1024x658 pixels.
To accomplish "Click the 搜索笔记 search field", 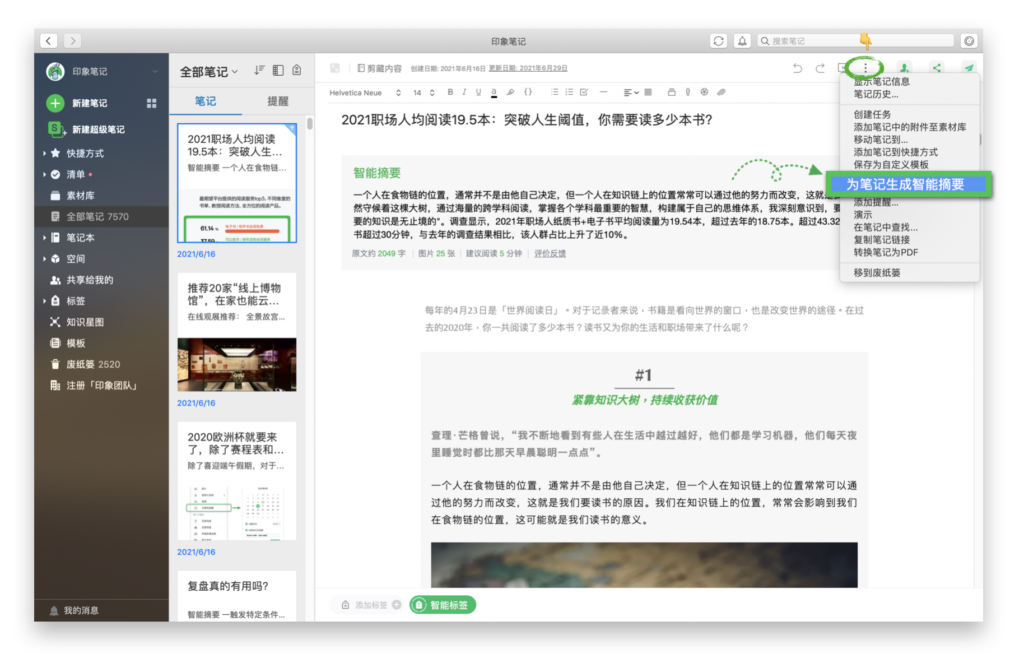I will (856, 40).
